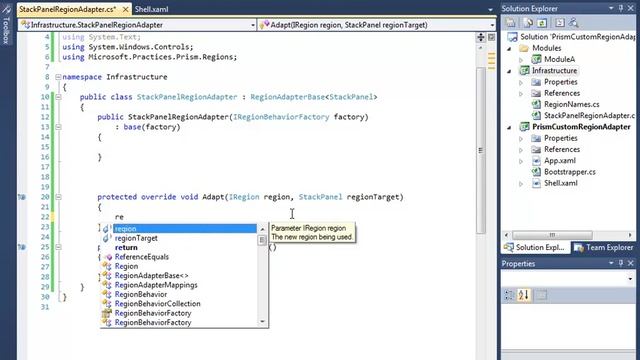Open the member dropdown showing Adapt method
The width and height of the screenshot is (640, 360).
pos(492,25)
